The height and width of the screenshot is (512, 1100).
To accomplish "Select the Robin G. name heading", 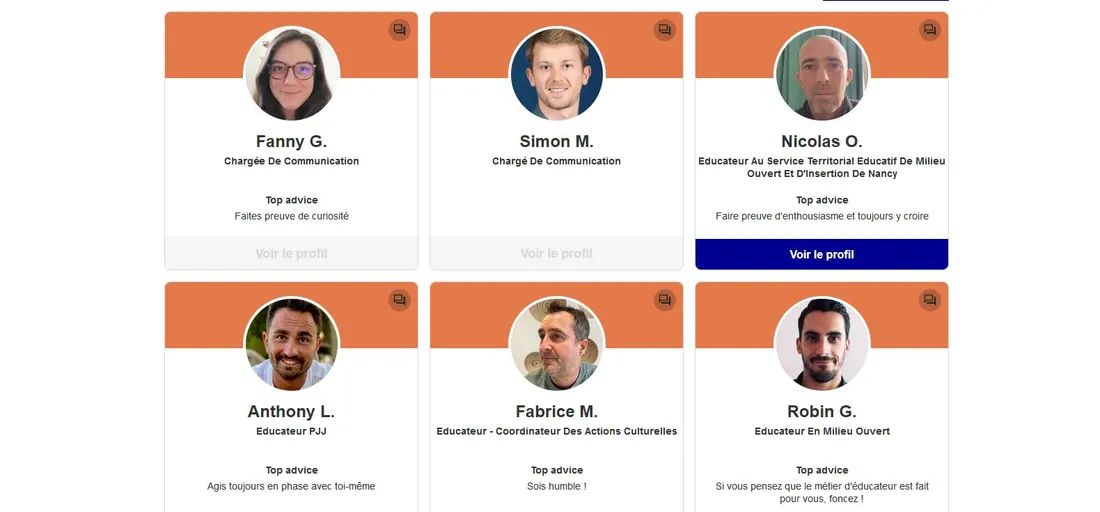I will pos(821,412).
